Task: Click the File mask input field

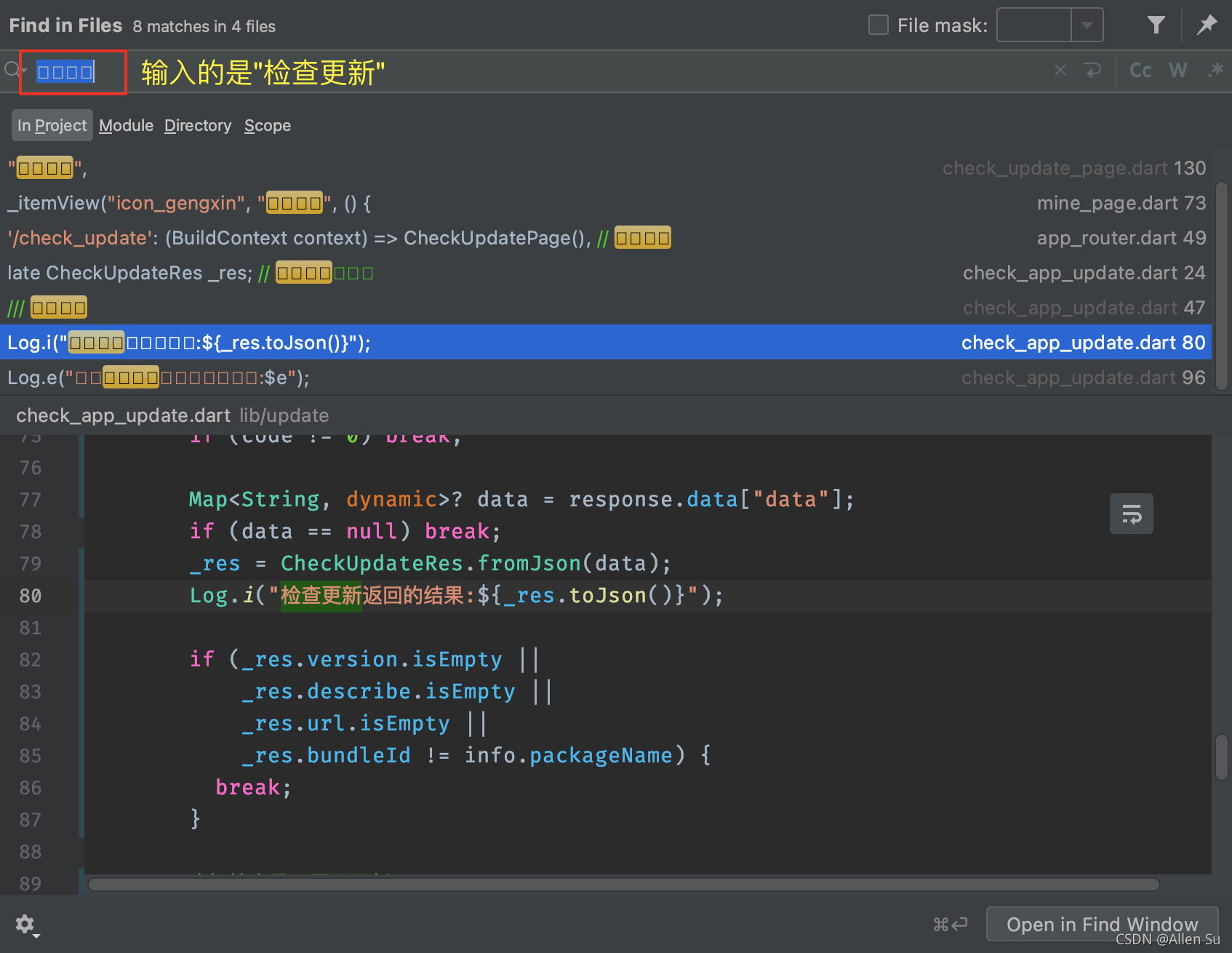Action: coord(1034,25)
